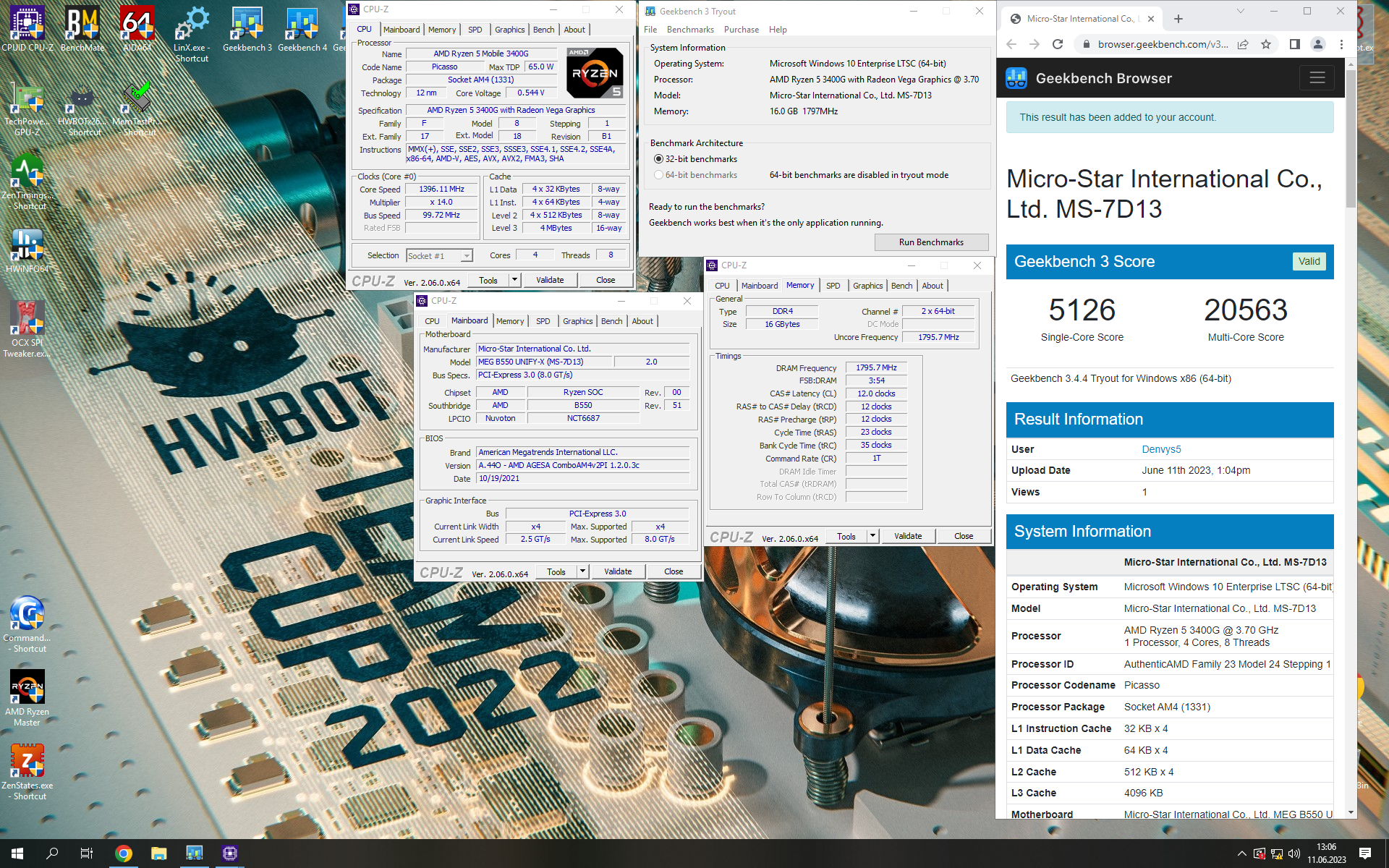Viewport: 1389px width, 868px height.
Task: Open the Geekbench 4 desktop icon
Action: click(302, 29)
